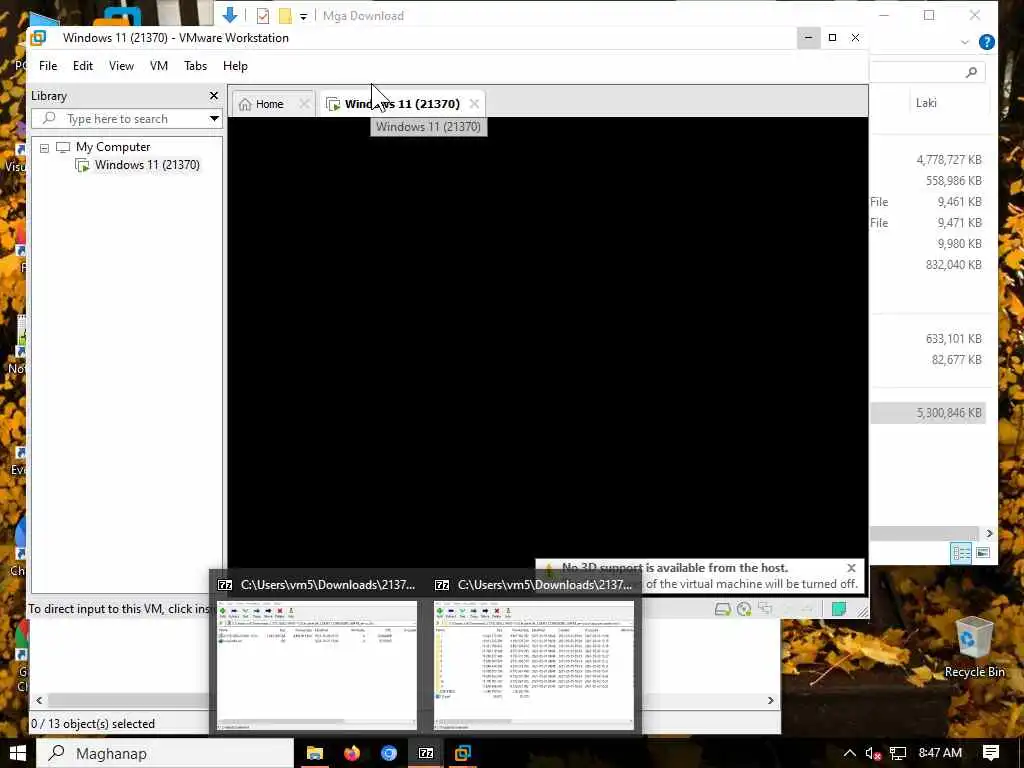Click the New folder icon in Explorer toolbar

coord(285,16)
